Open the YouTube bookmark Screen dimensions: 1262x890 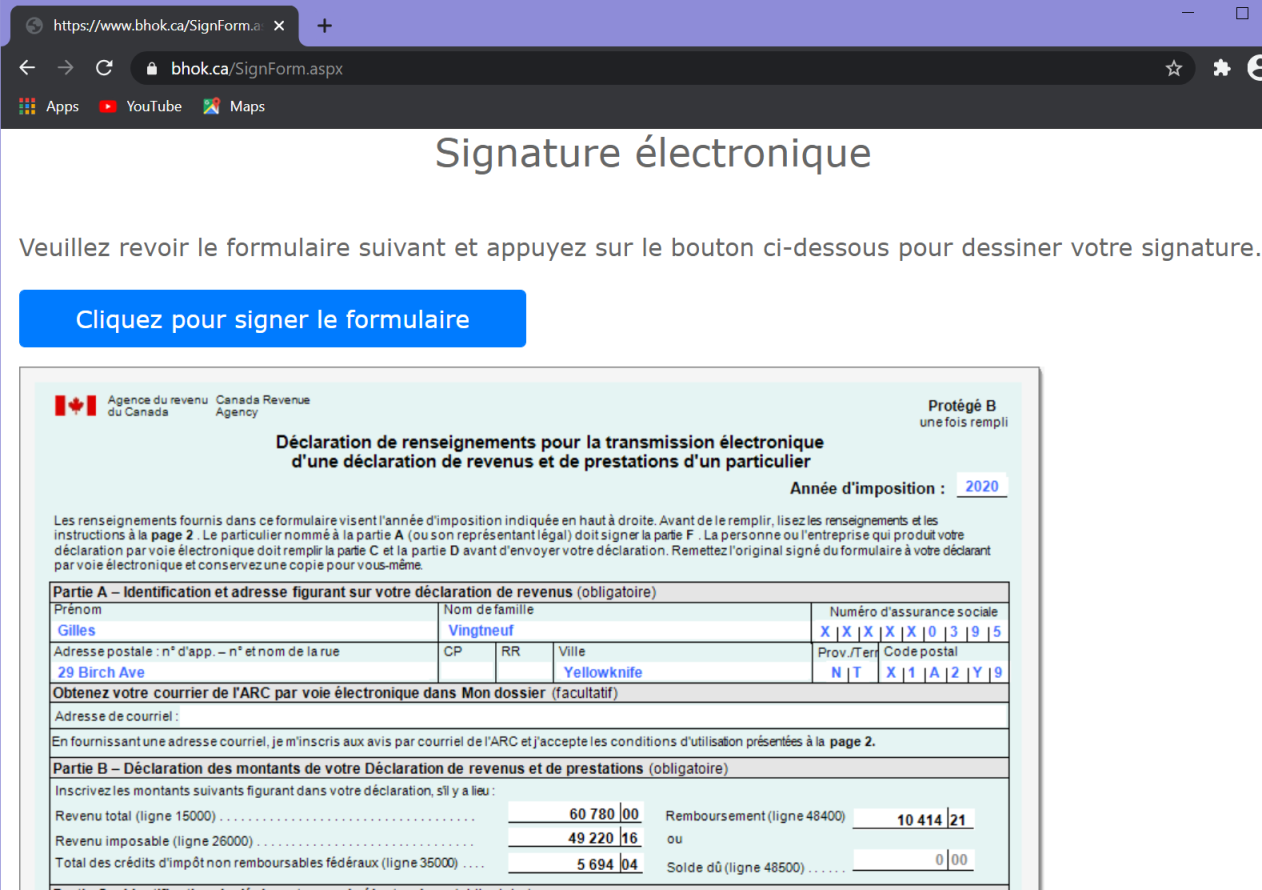pyautogui.click(x=141, y=106)
